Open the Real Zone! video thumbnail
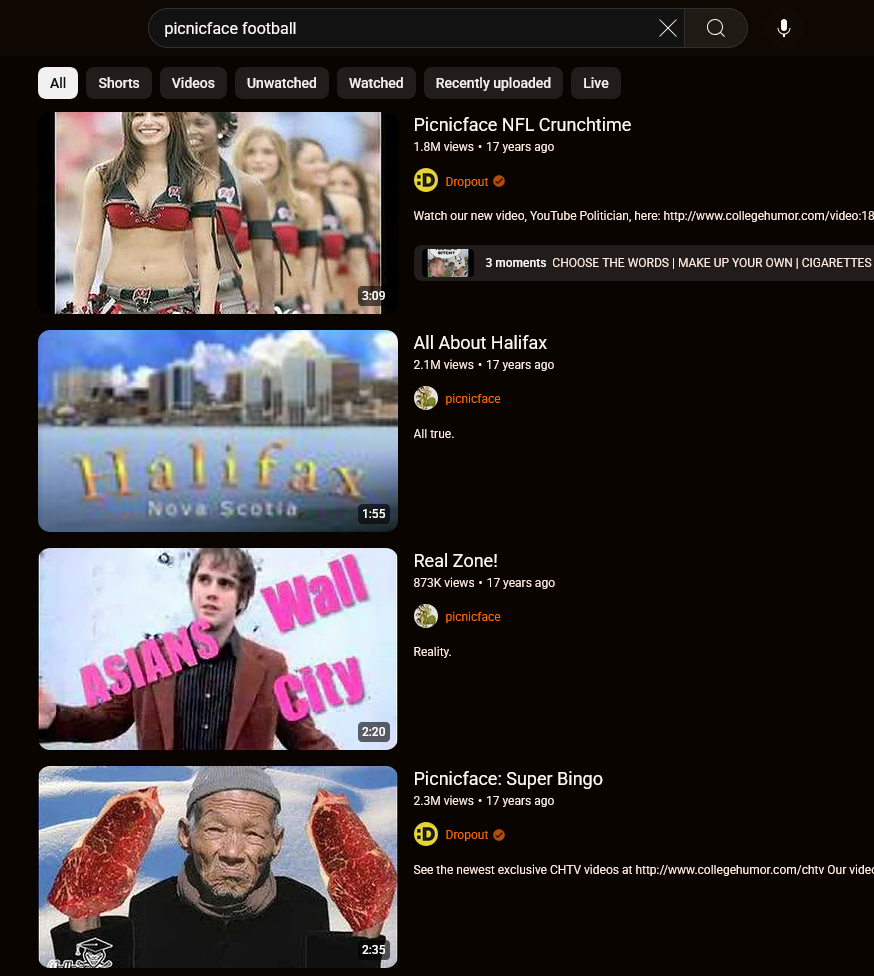874x976 pixels. 218,649
